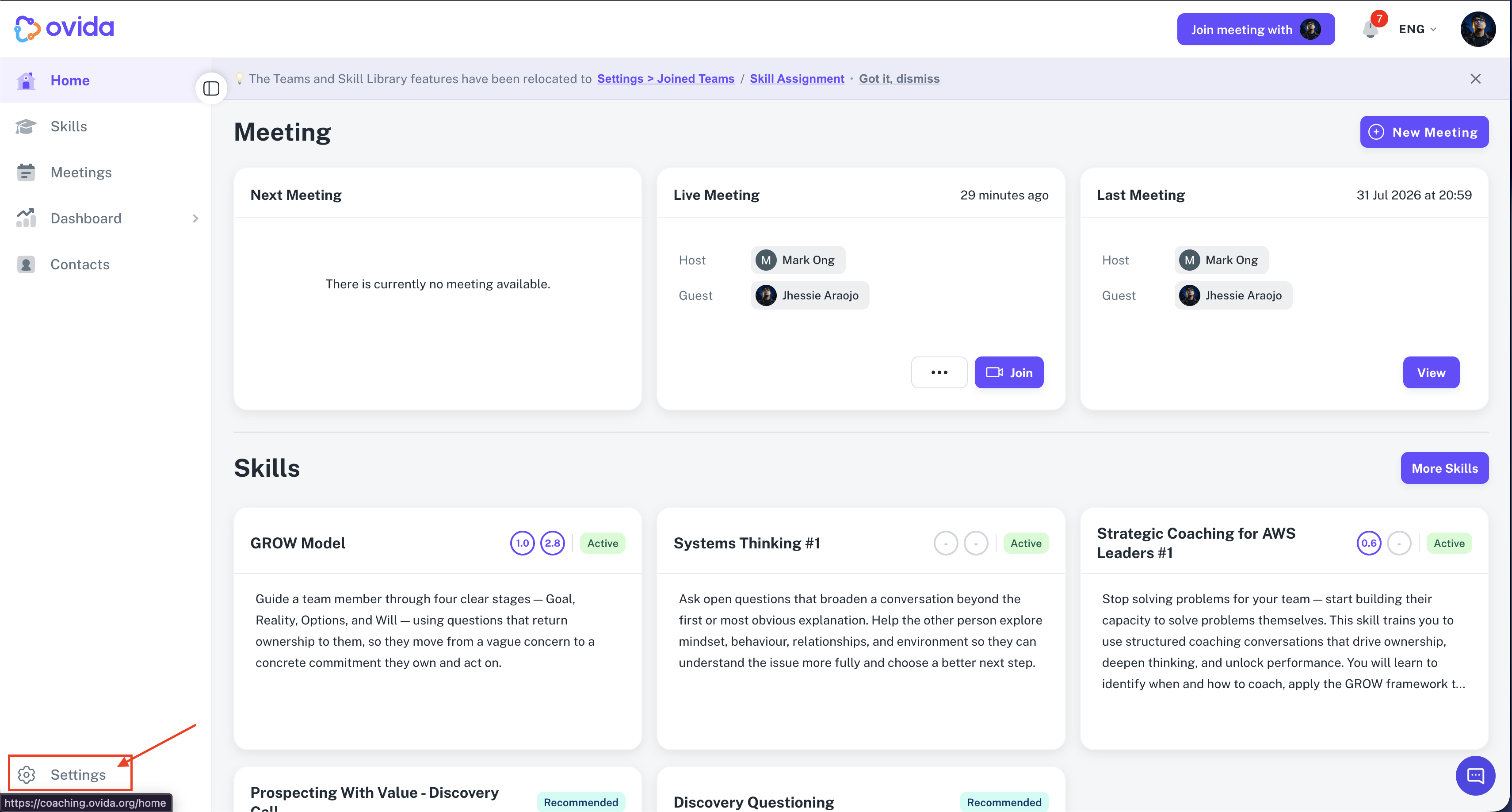This screenshot has height=812, width=1512.
Task: Open the Systems Thinking #1 skill title
Action: pyautogui.click(x=747, y=543)
